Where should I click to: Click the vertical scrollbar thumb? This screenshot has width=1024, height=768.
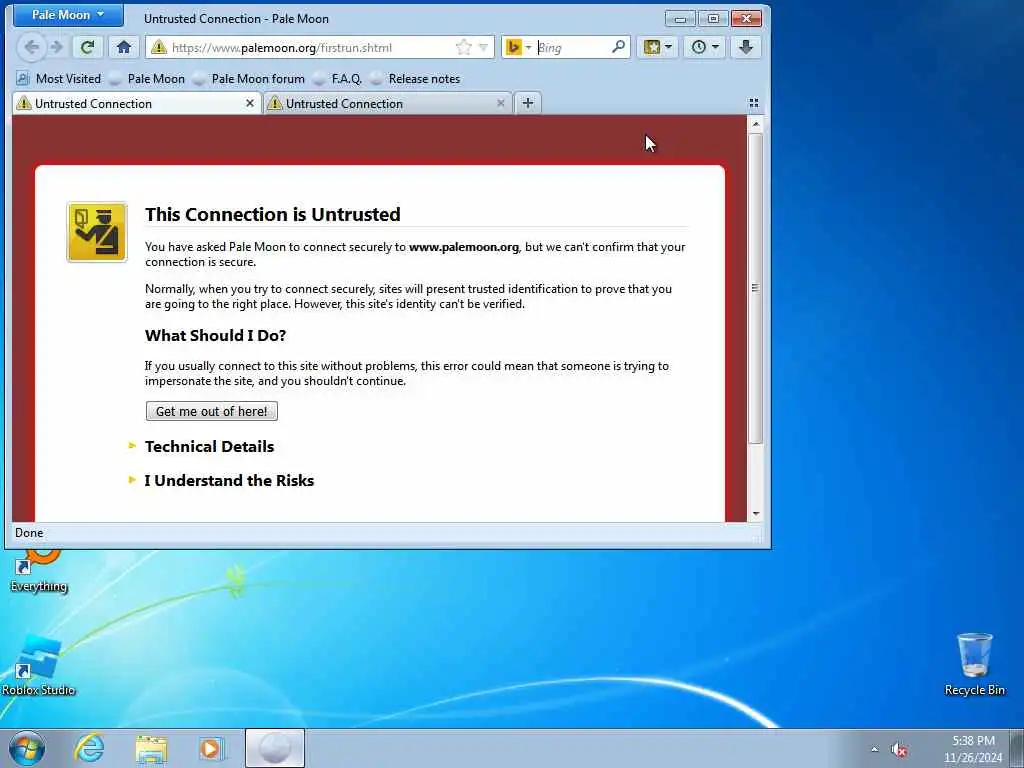756,288
